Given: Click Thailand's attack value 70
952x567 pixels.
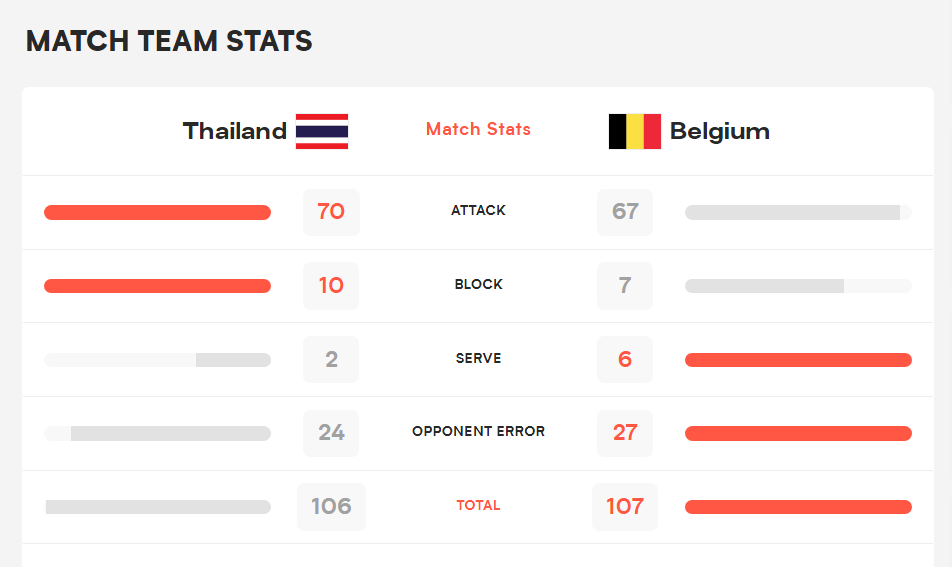Looking at the screenshot, I should (332, 212).
